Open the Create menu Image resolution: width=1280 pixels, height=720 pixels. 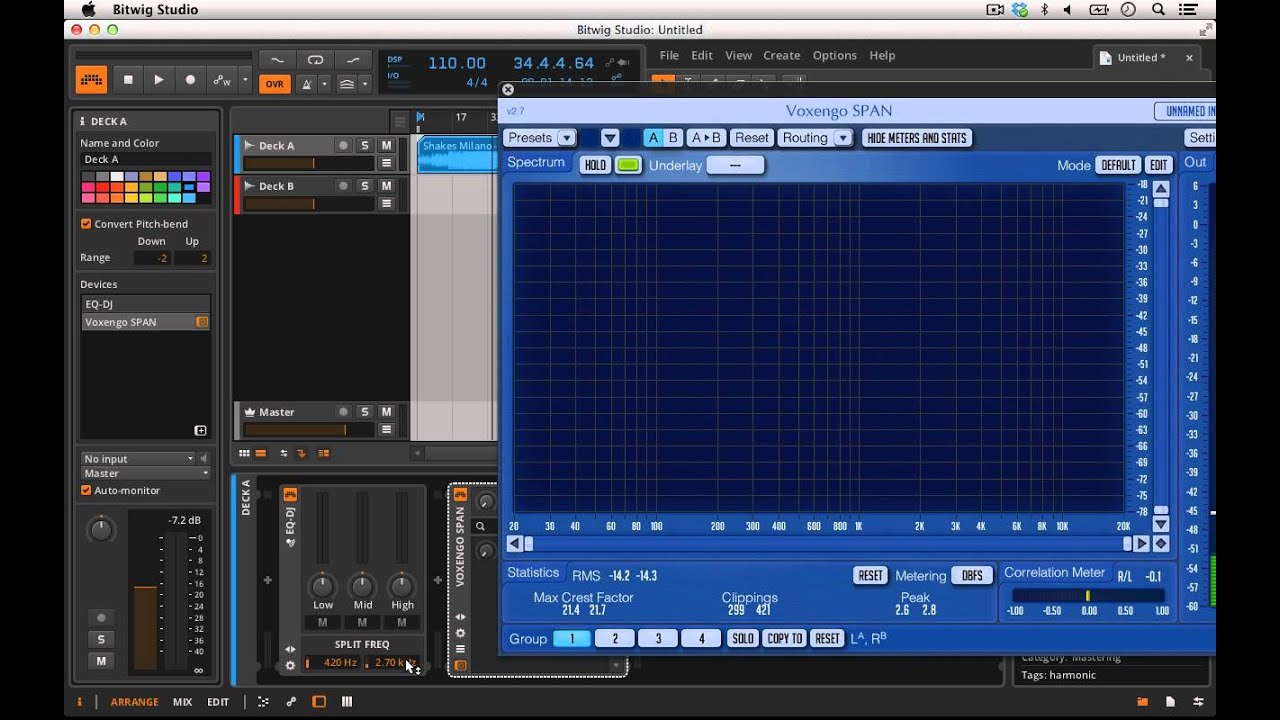tap(782, 56)
